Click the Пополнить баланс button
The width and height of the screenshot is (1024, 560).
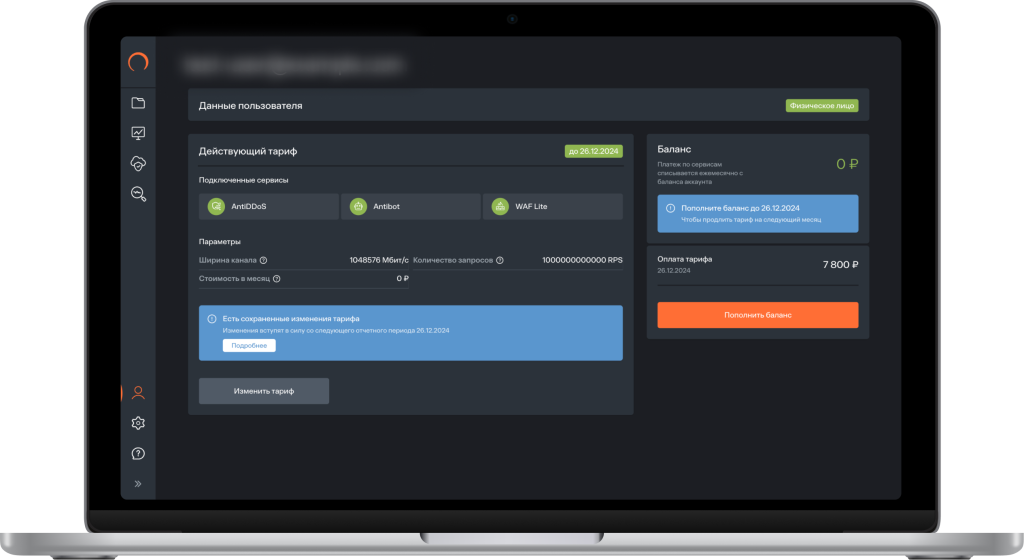coord(758,315)
